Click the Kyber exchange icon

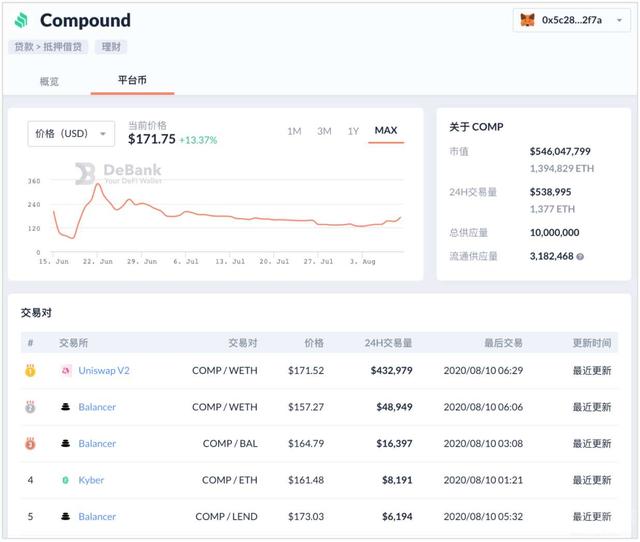point(65,480)
